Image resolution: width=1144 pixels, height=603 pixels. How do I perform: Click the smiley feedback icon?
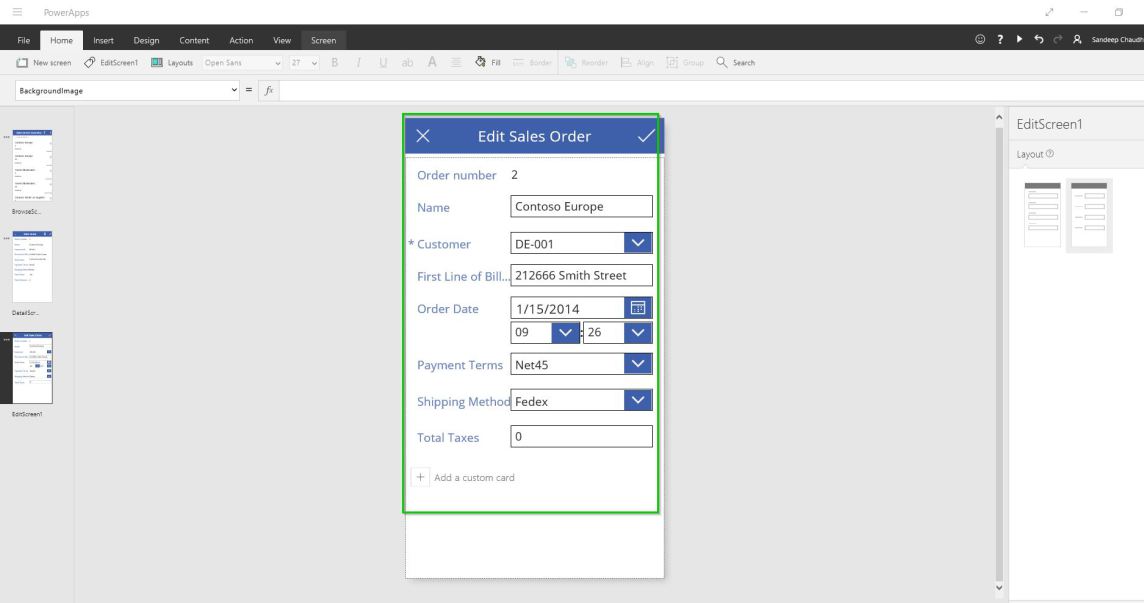tap(980, 39)
